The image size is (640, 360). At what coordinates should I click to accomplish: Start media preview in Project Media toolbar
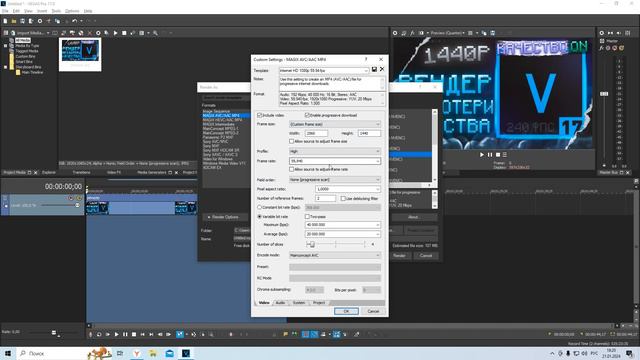coord(116,33)
